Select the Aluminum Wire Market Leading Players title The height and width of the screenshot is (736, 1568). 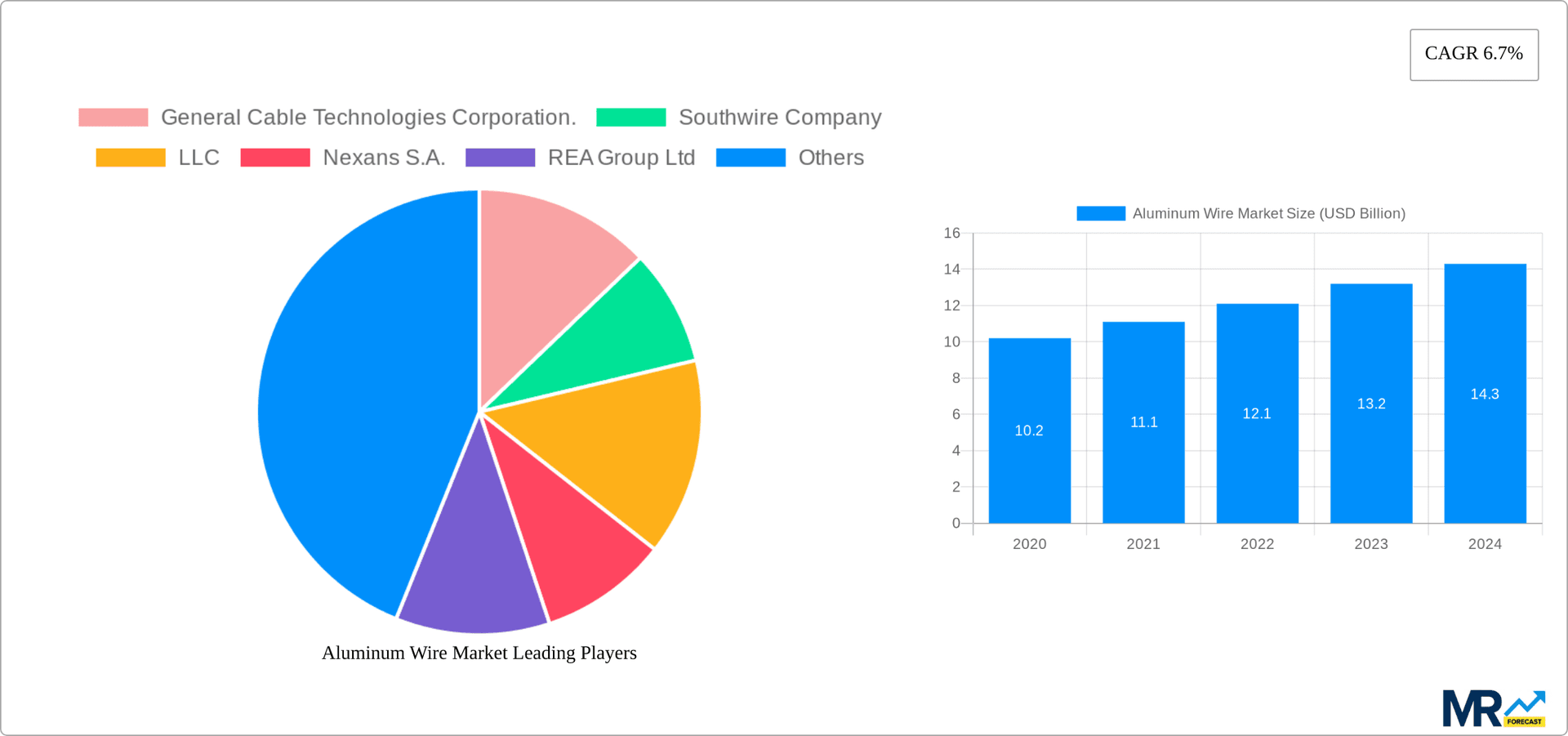click(x=479, y=653)
